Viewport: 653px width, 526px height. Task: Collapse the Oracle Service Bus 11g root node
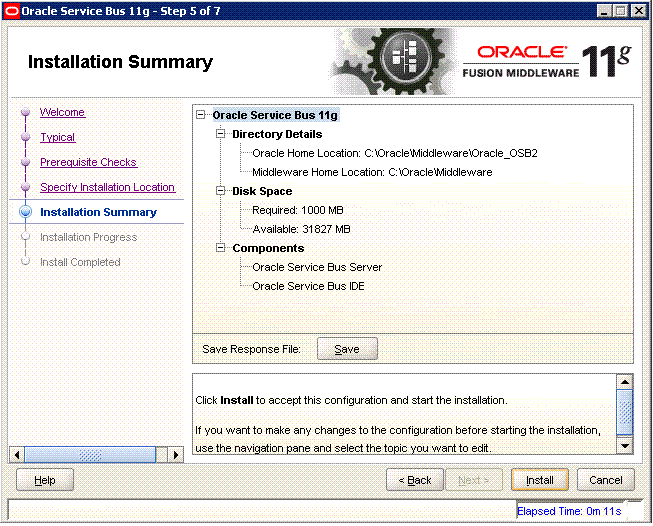[x=201, y=115]
